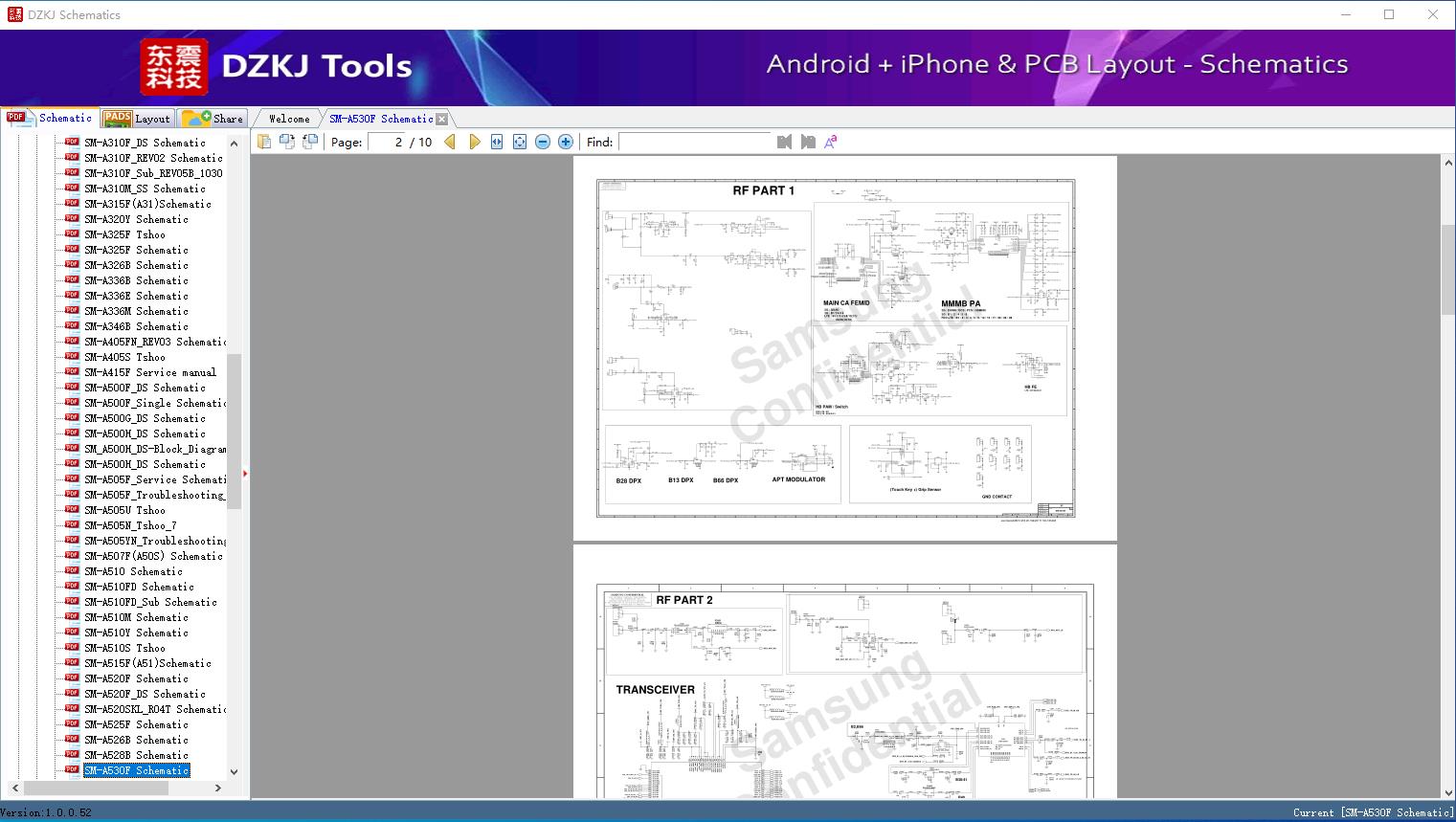Find next search result
This screenshot has width=1456, height=822.
click(808, 142)
